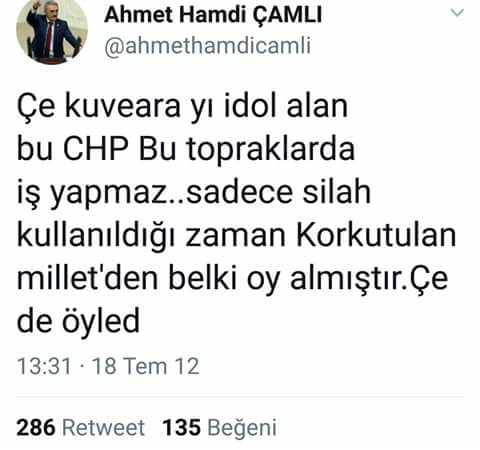The height and width of the screenshot is (450, 480).
Task: Click the 13:31 time stamp
Action: (x=44, y=366)
